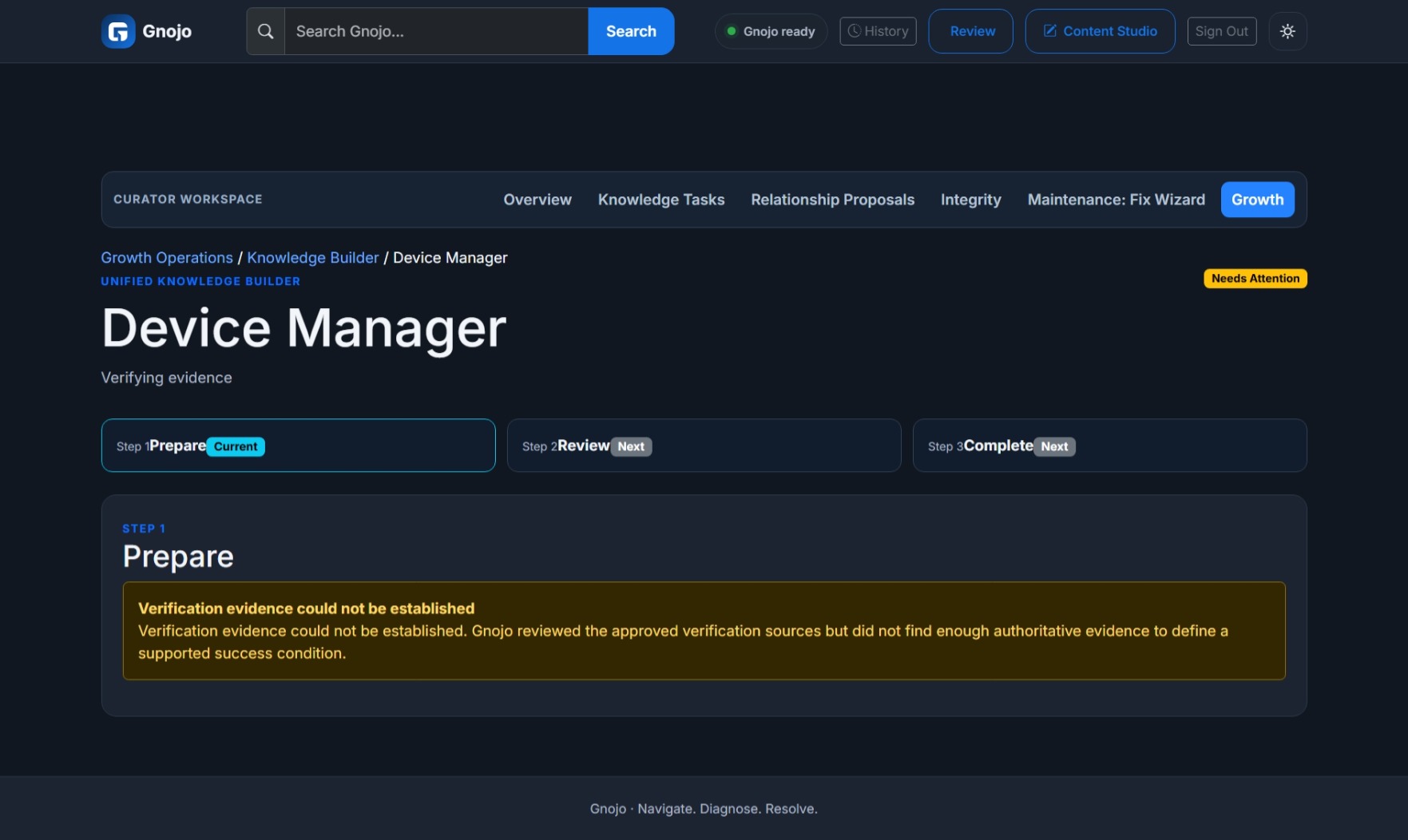
Task: Select the Integrity tab
Action: click(x=970, y=200)
